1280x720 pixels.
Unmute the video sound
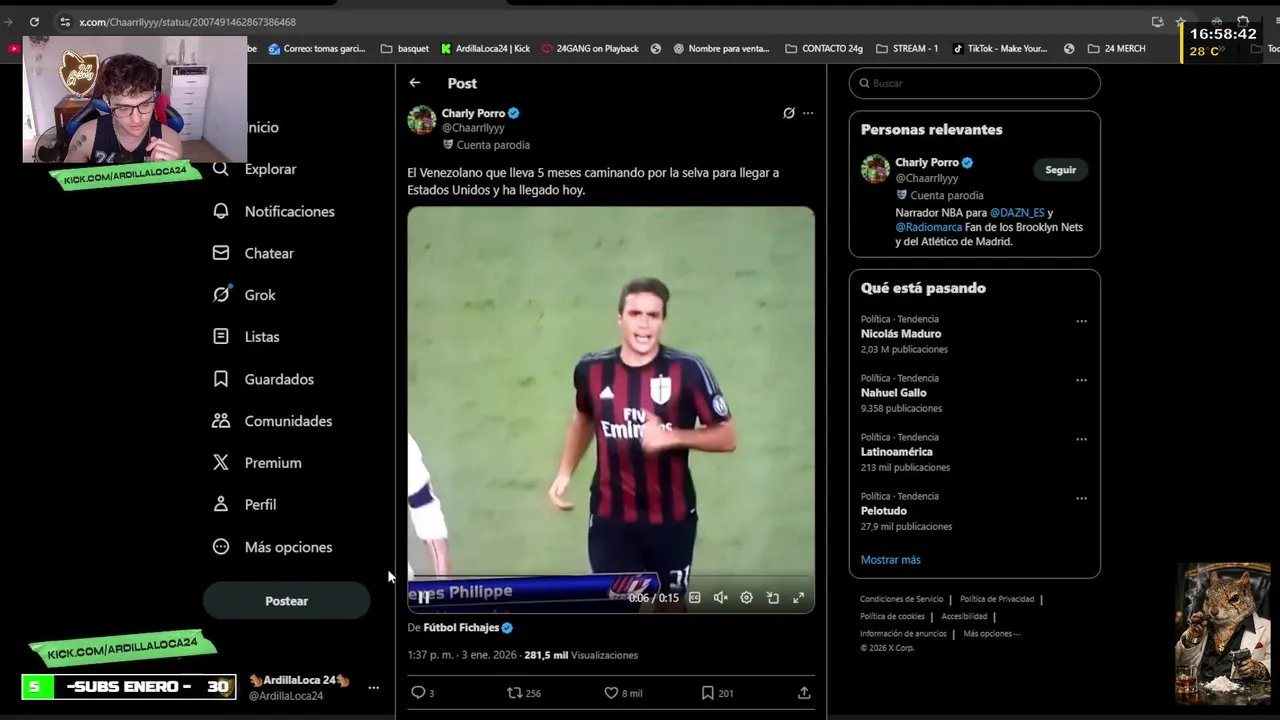pos(720,598)
